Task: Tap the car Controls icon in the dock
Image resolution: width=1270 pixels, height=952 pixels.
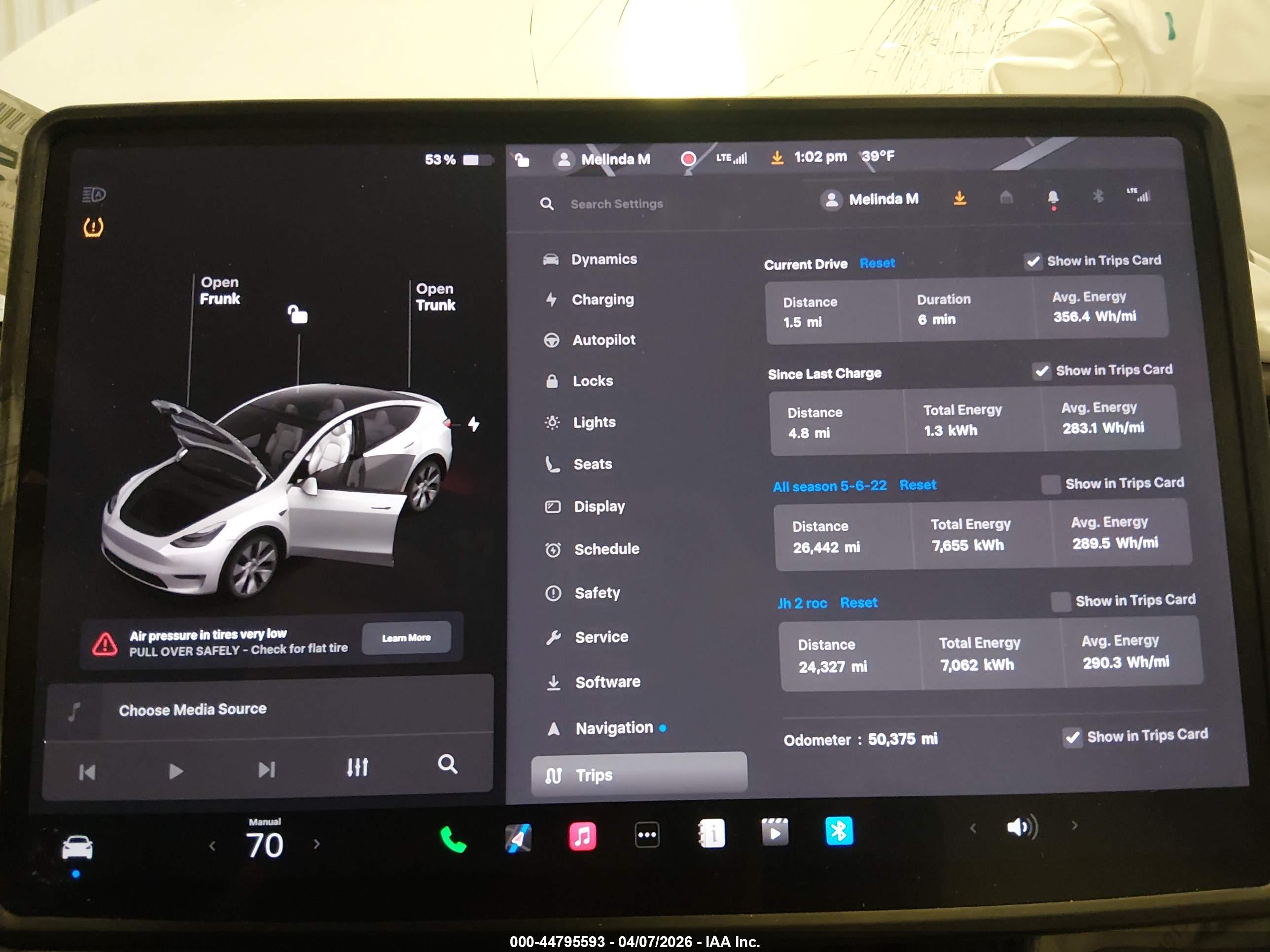Action: coord(77,848)
